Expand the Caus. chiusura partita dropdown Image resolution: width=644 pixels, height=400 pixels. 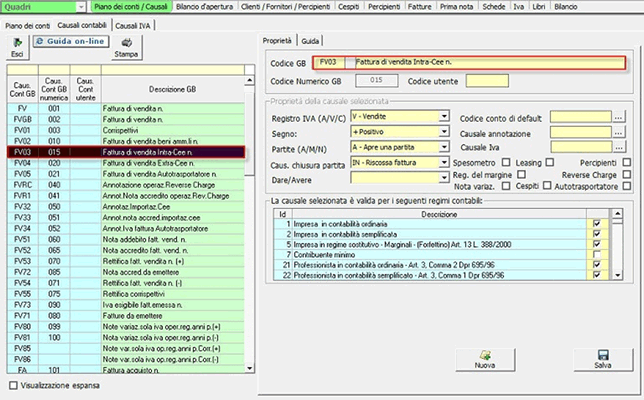pos(443,161)
